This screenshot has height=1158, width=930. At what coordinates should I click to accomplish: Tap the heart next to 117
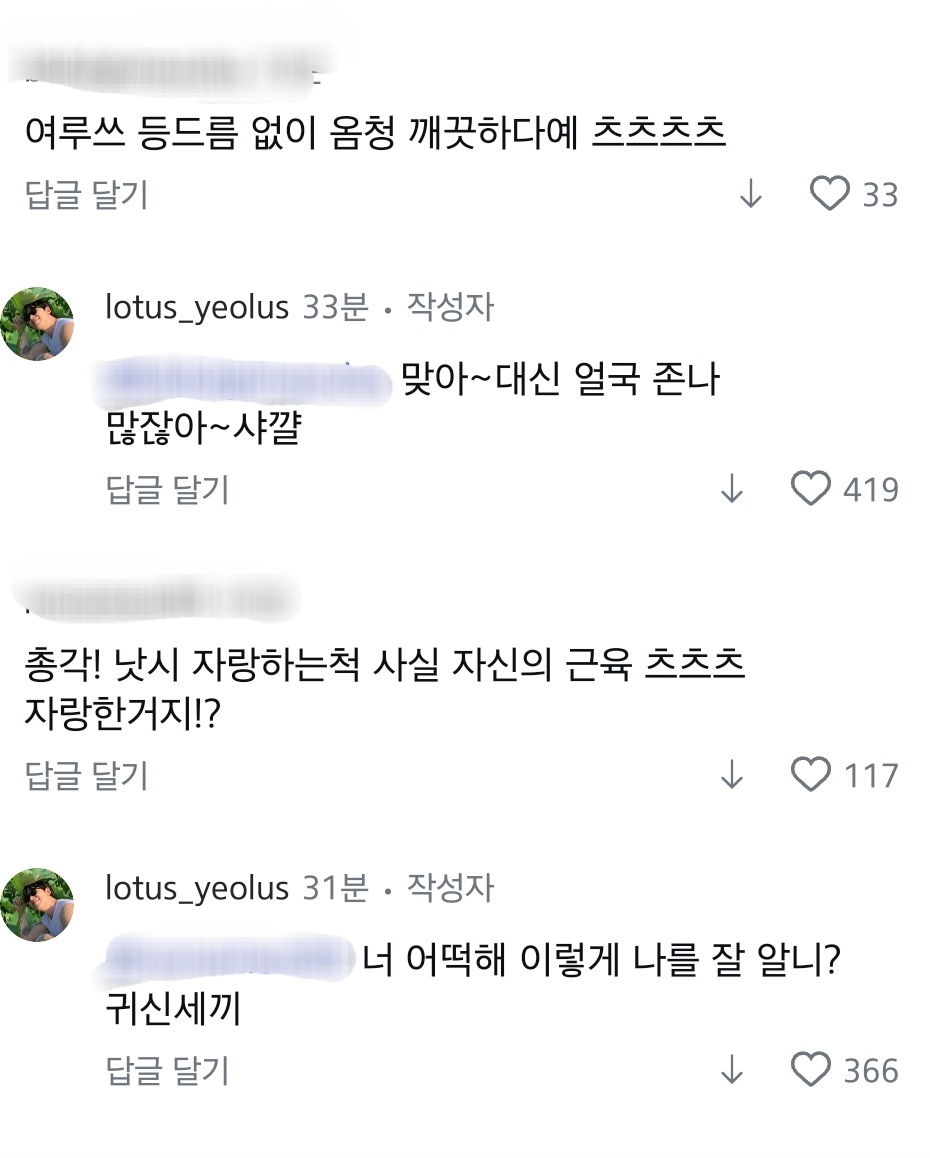point(811,774)
